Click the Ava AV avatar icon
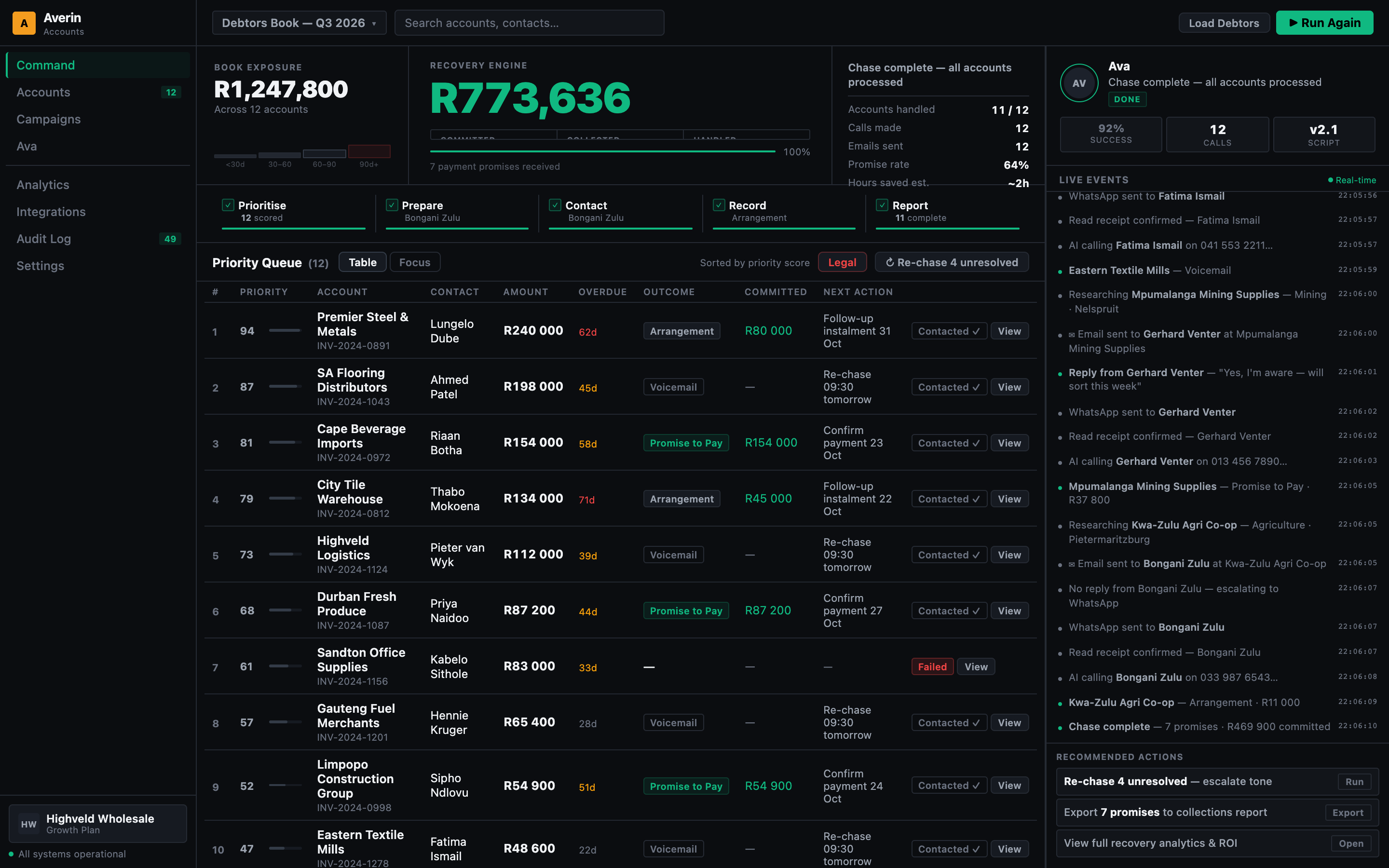This screenshot has height=868, width=1389. pos(1079,82)
